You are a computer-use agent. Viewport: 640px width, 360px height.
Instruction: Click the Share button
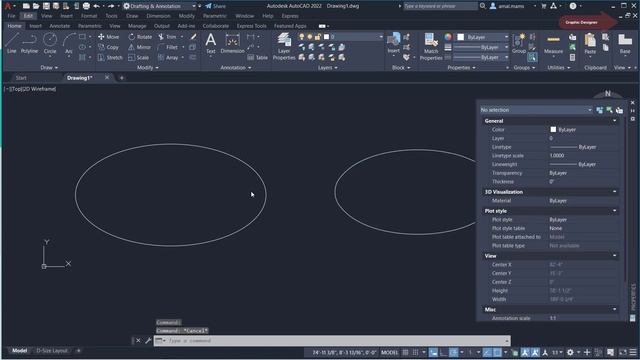coord(216,6)
